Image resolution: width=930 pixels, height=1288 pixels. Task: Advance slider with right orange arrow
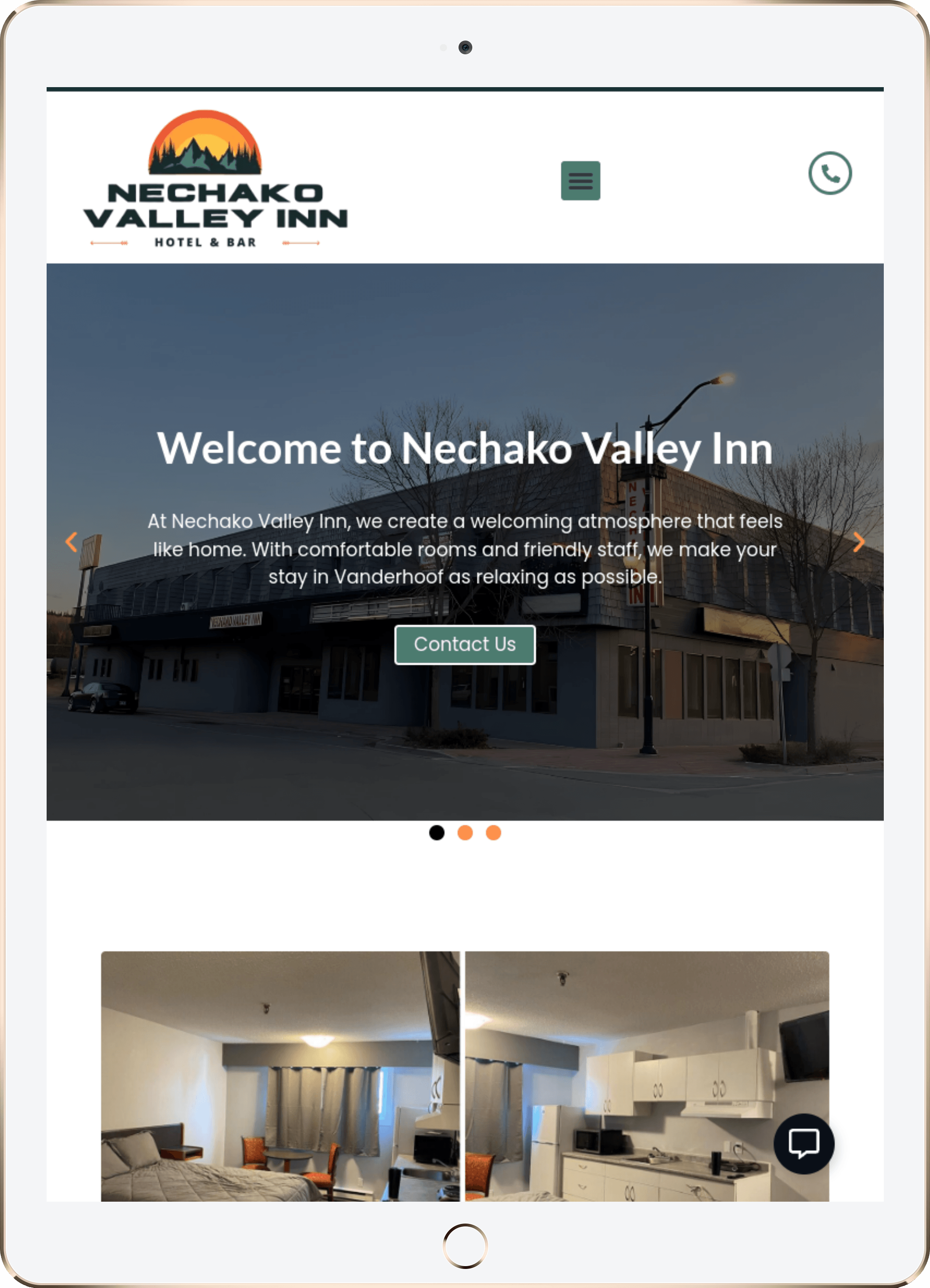858,542
